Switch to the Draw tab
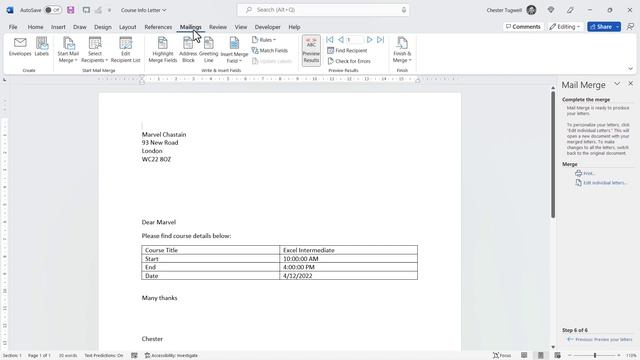 [x=80, y=27]
